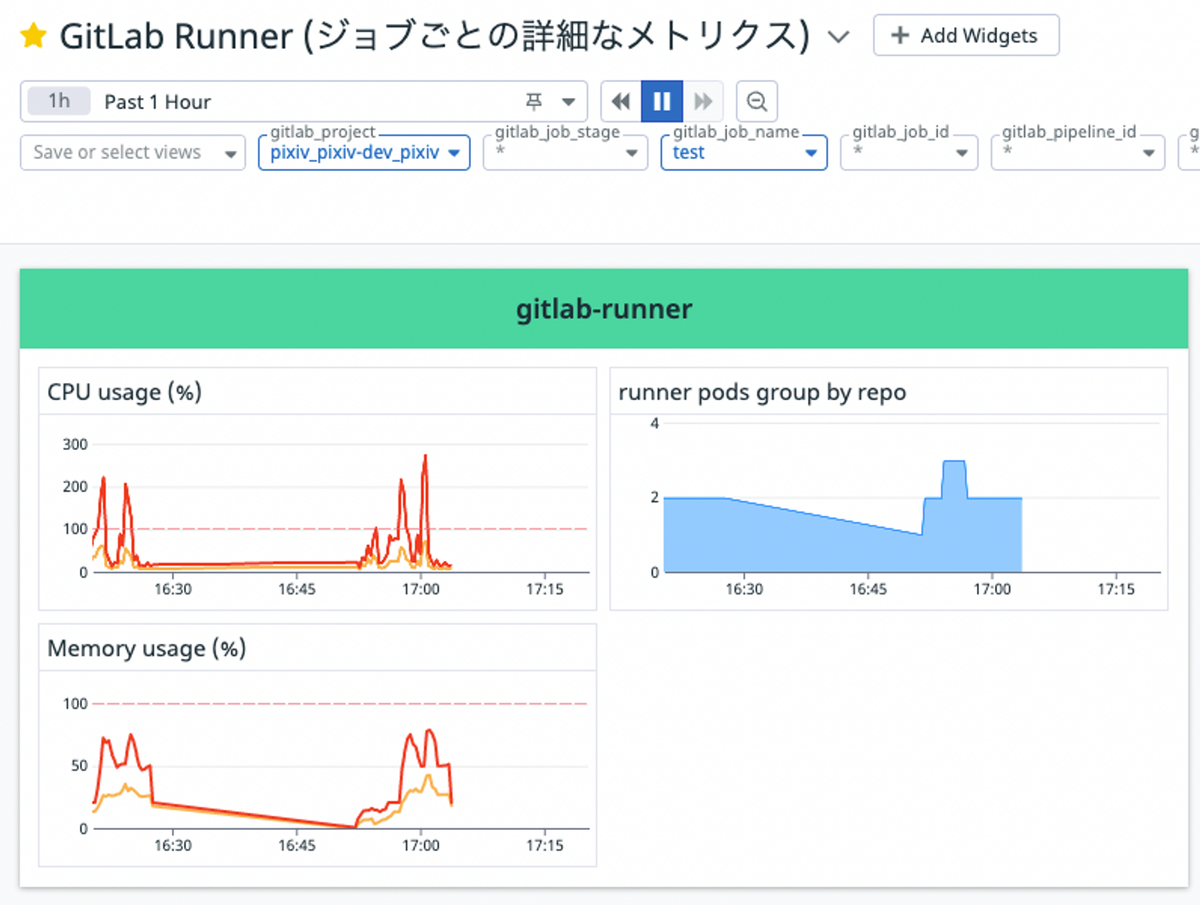Open the Save or select views dropdown
The image size is (1200, 905).
click(x=131, y=152)
